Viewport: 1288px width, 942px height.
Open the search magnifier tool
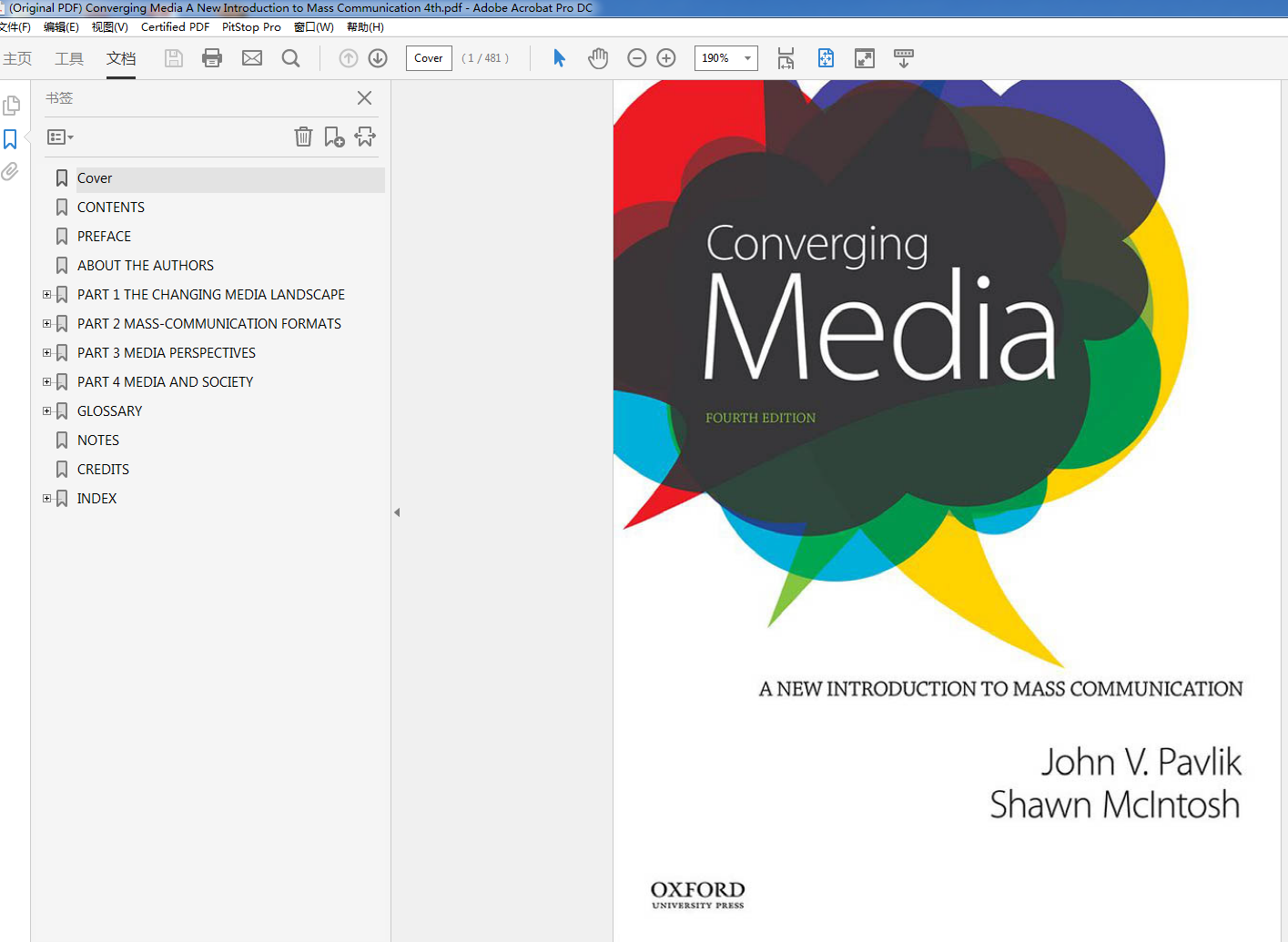click(291, 58)
